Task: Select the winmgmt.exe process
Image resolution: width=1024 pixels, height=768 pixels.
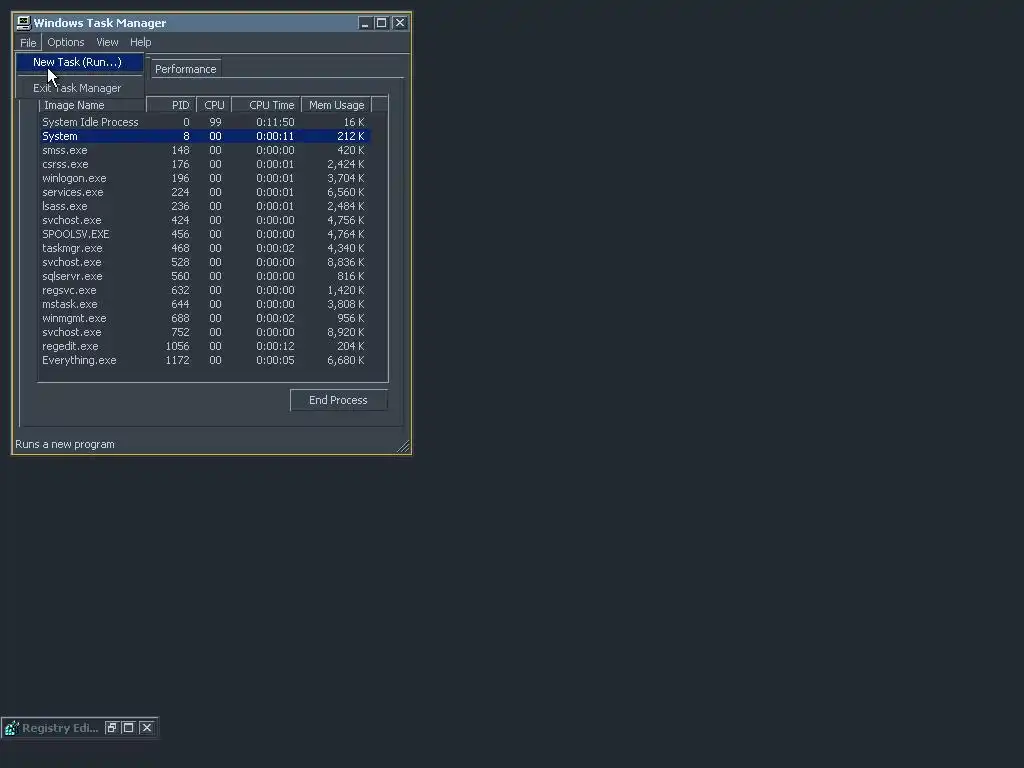Action: (x=205, y=319)
